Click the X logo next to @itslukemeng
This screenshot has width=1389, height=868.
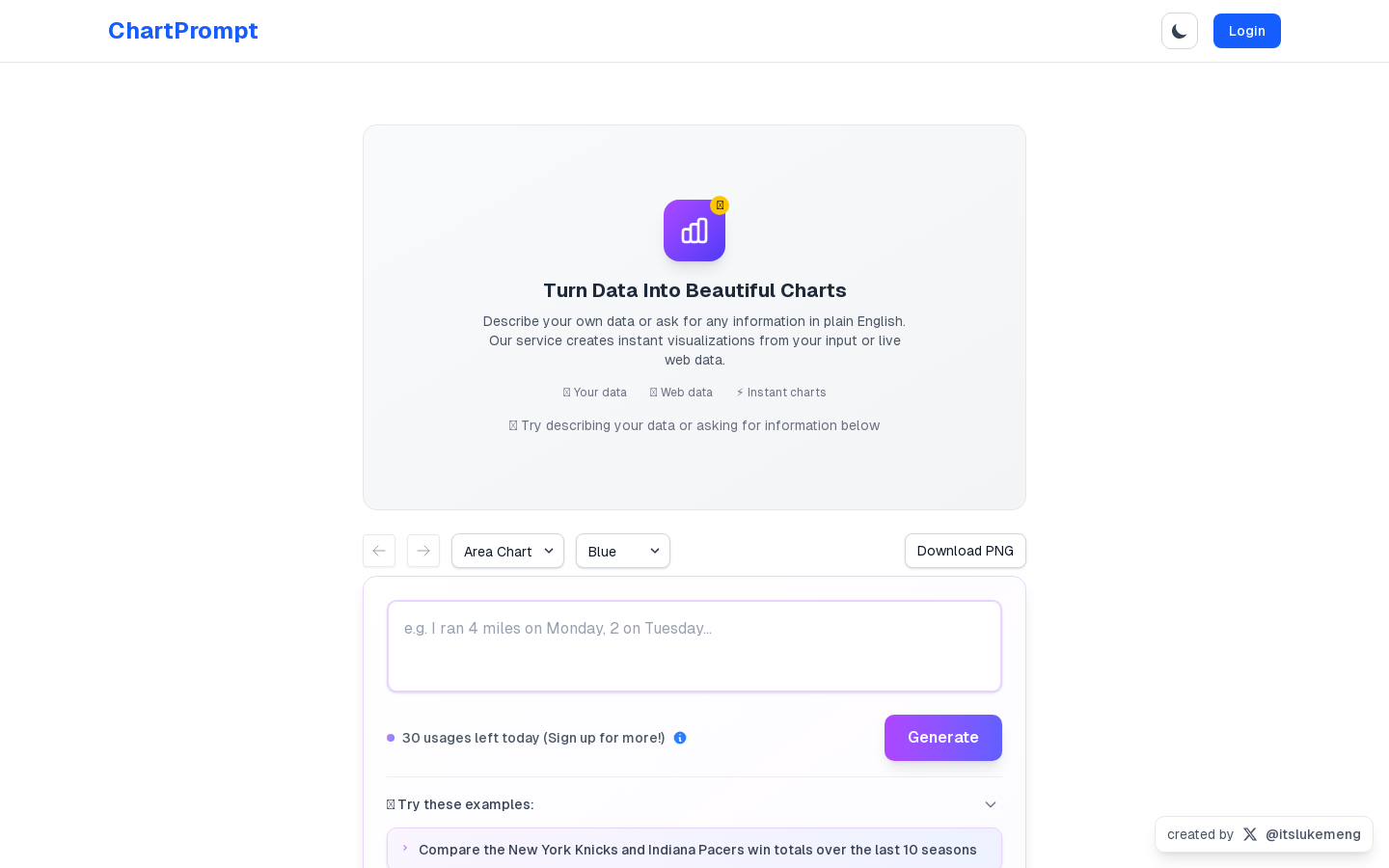(x=1250, y=834)
